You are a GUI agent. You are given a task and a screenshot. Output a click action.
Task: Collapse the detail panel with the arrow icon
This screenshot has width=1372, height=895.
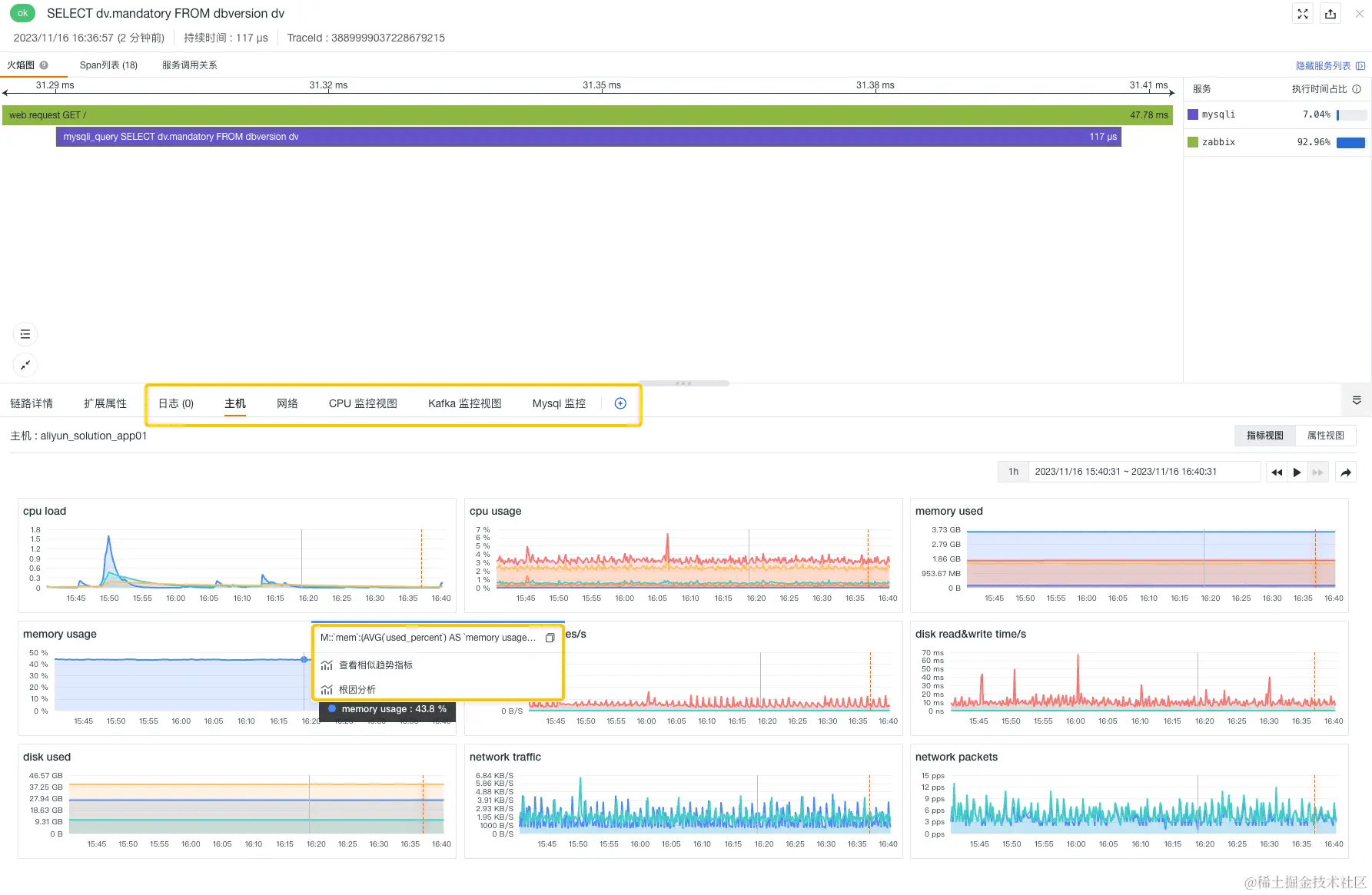(x=1357, y=400)
